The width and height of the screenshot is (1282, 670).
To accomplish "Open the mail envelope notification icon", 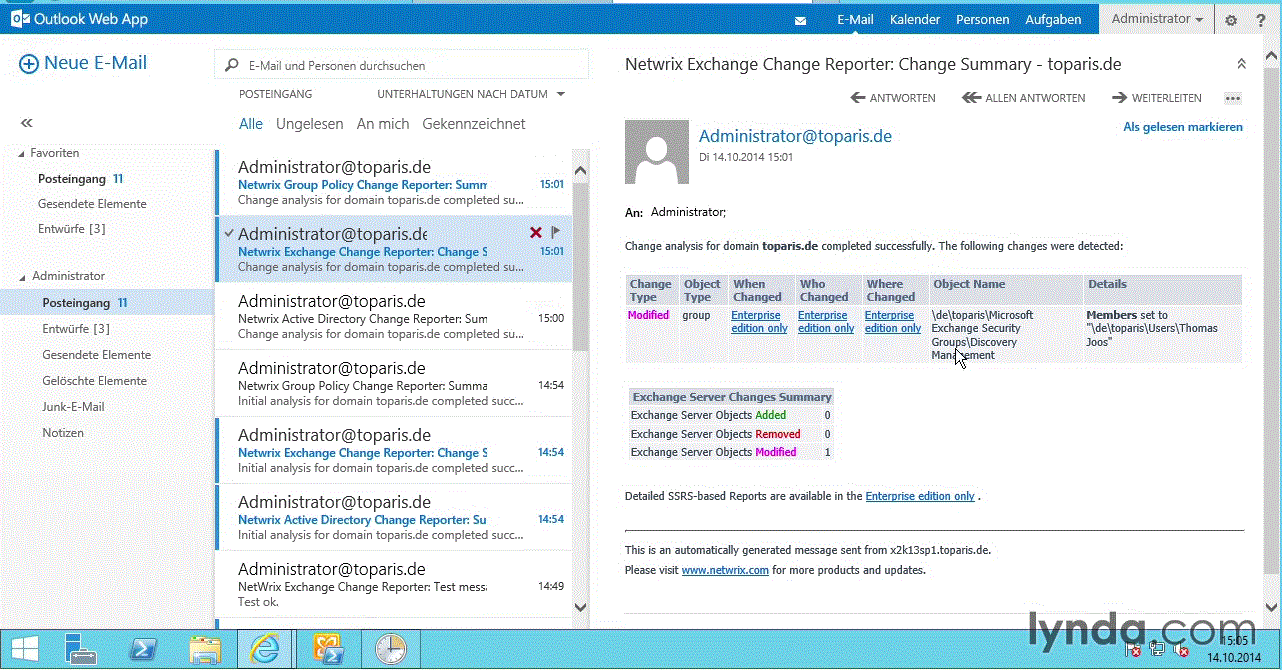I will pos(800,20).
